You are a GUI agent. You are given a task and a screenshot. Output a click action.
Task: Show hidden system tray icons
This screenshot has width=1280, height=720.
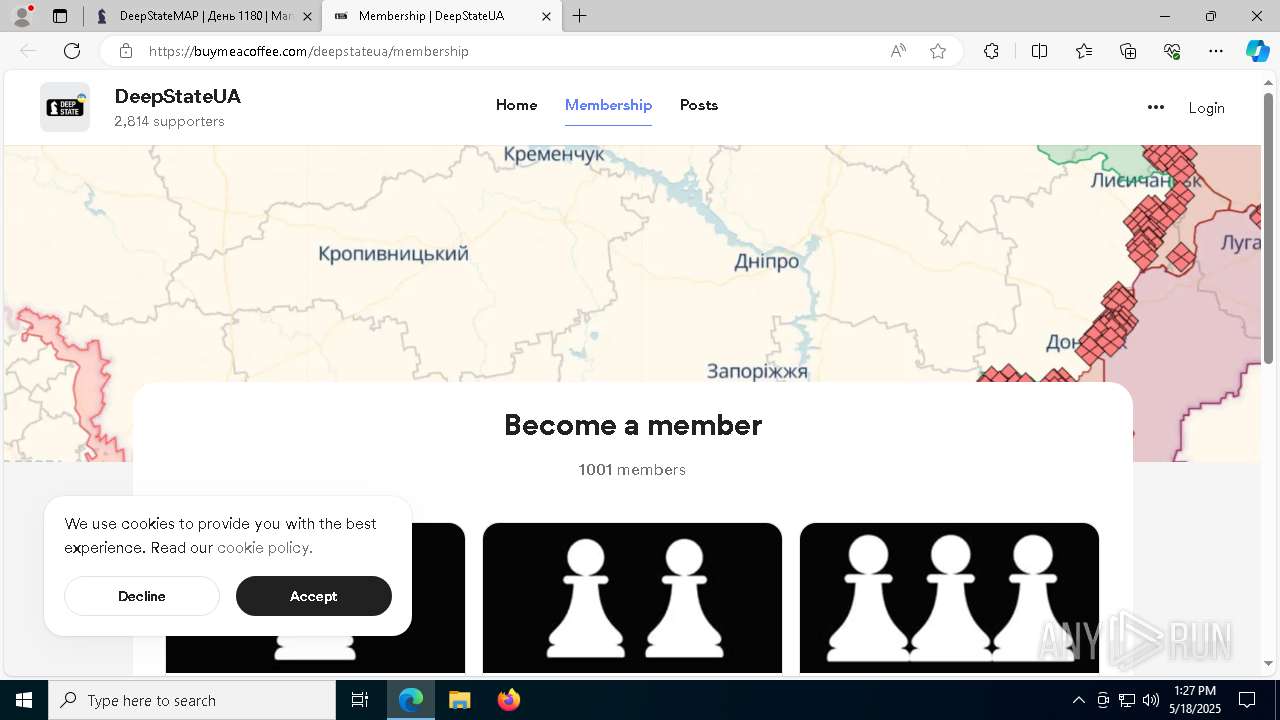click(x=1078, y=700)
